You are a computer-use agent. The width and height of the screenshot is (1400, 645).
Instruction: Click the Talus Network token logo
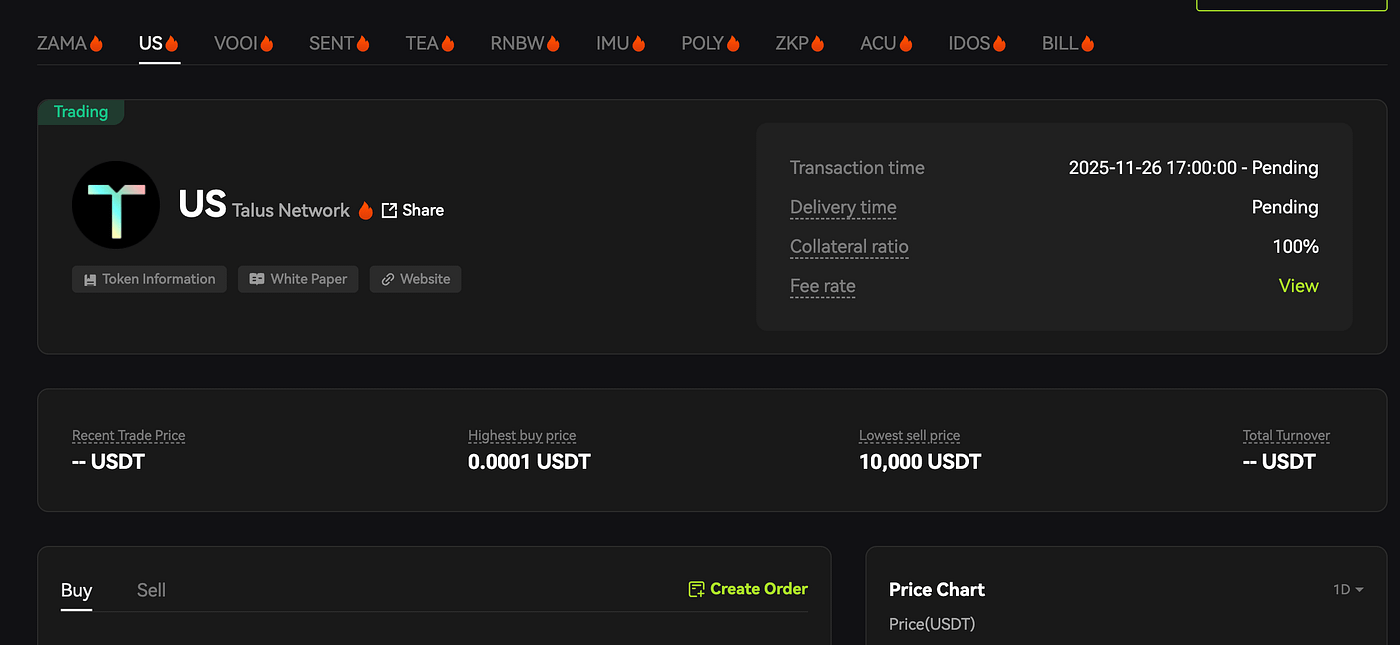pos(116,205)
